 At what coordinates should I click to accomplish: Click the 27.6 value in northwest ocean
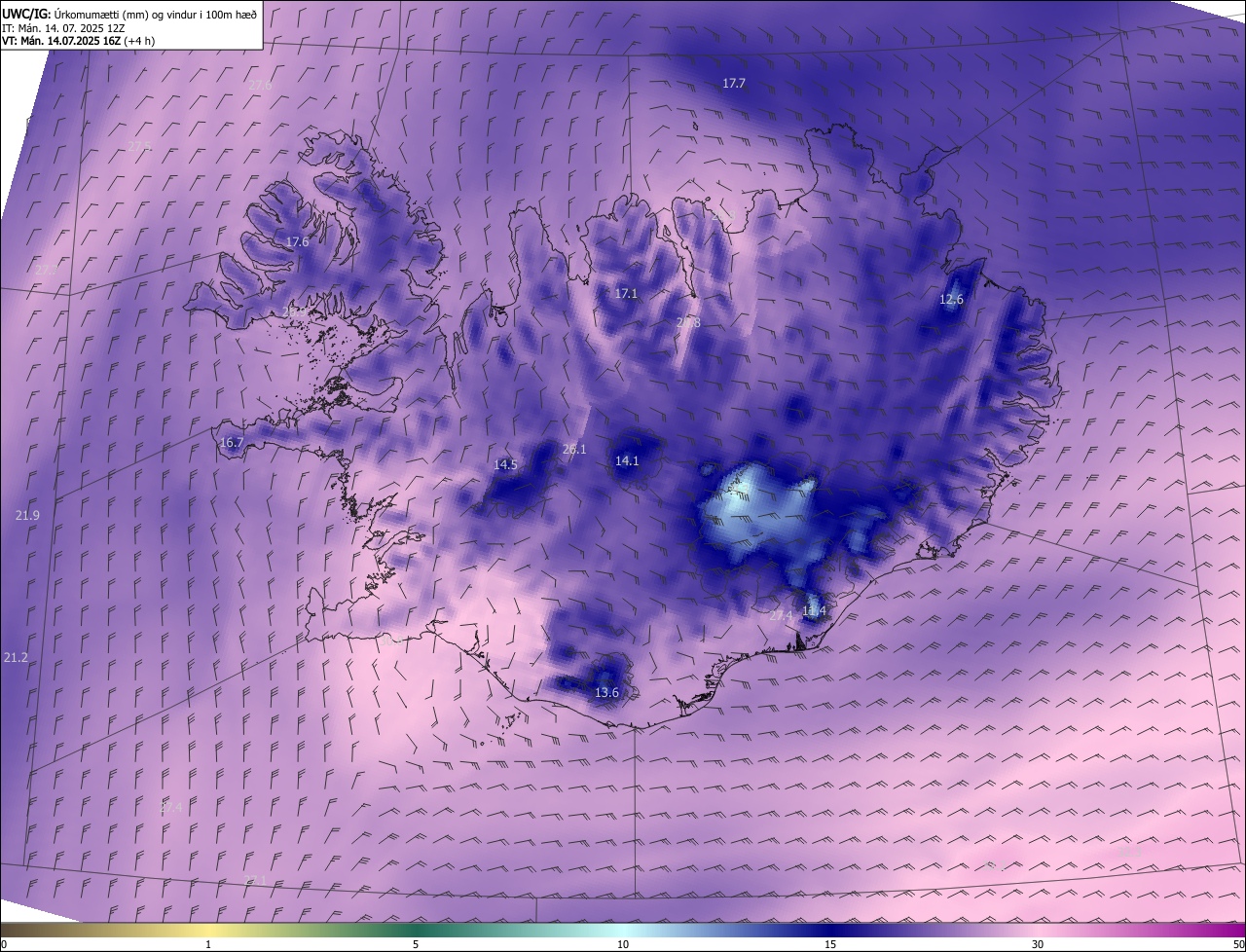[260, 86]
